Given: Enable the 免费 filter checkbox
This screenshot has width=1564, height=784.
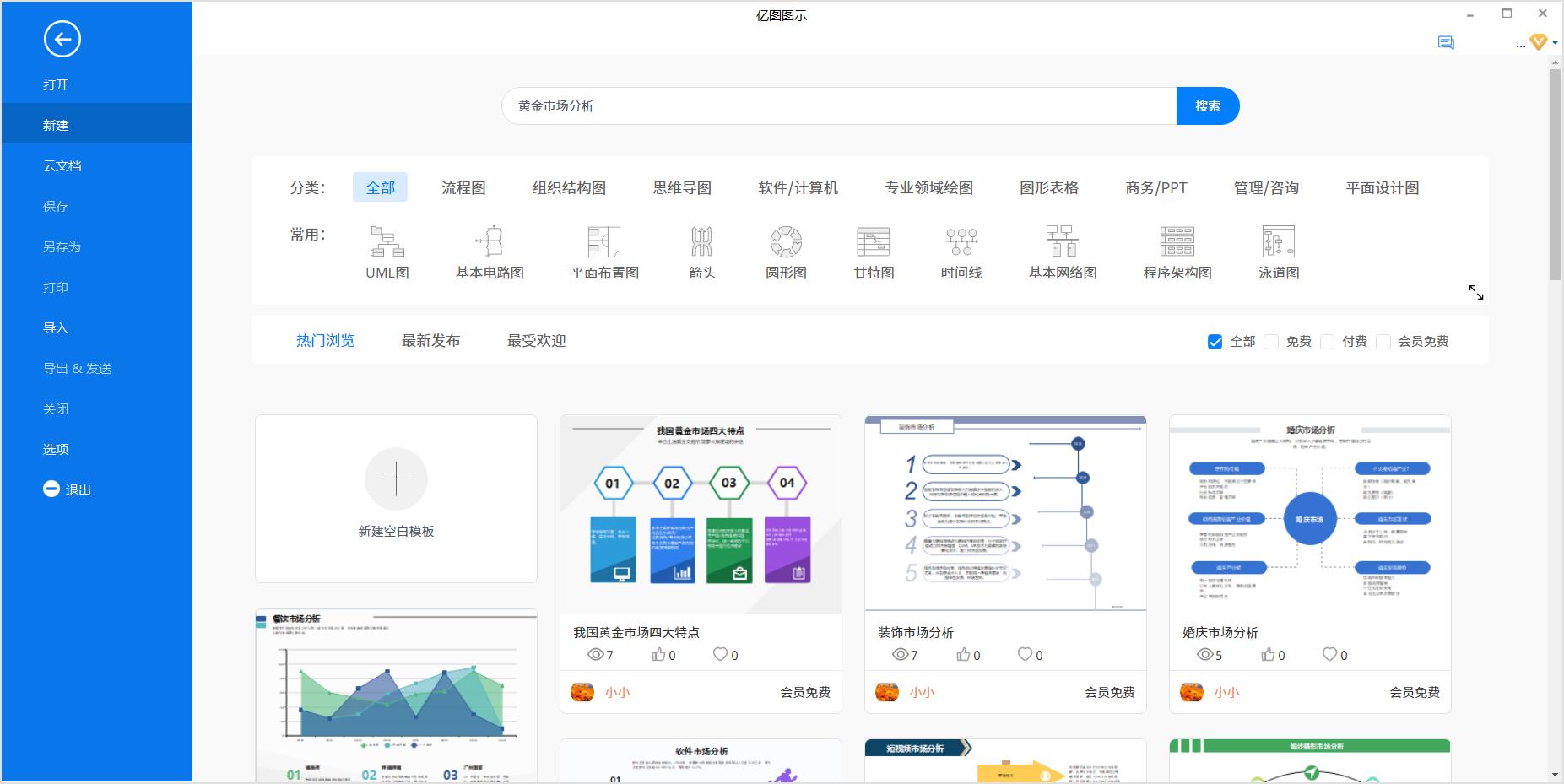Looking at the screenshot, I should pyautogui.click(x=1271, y=342).
